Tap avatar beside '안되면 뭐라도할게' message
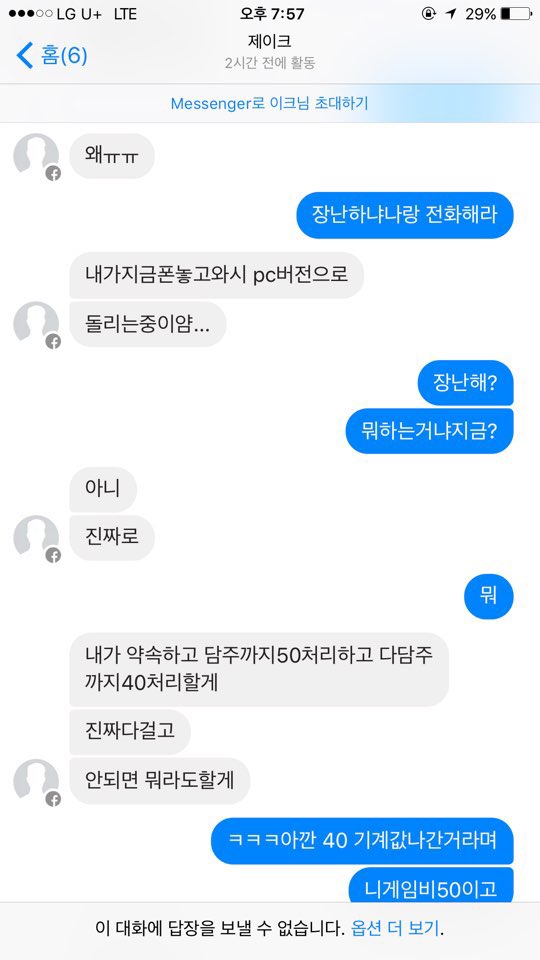The width and height of the screenshot is (540, 960). (x=37, y=782)
